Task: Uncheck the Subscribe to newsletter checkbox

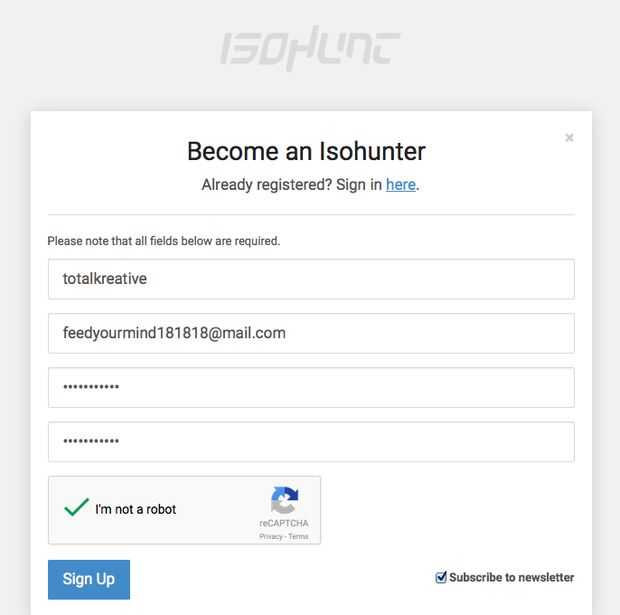Action: pyautogui.click(x=441, y=577)
